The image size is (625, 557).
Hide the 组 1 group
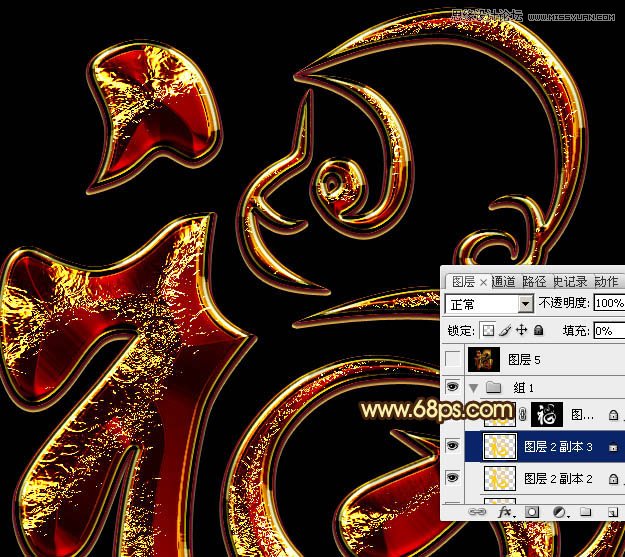click(452, 386)
